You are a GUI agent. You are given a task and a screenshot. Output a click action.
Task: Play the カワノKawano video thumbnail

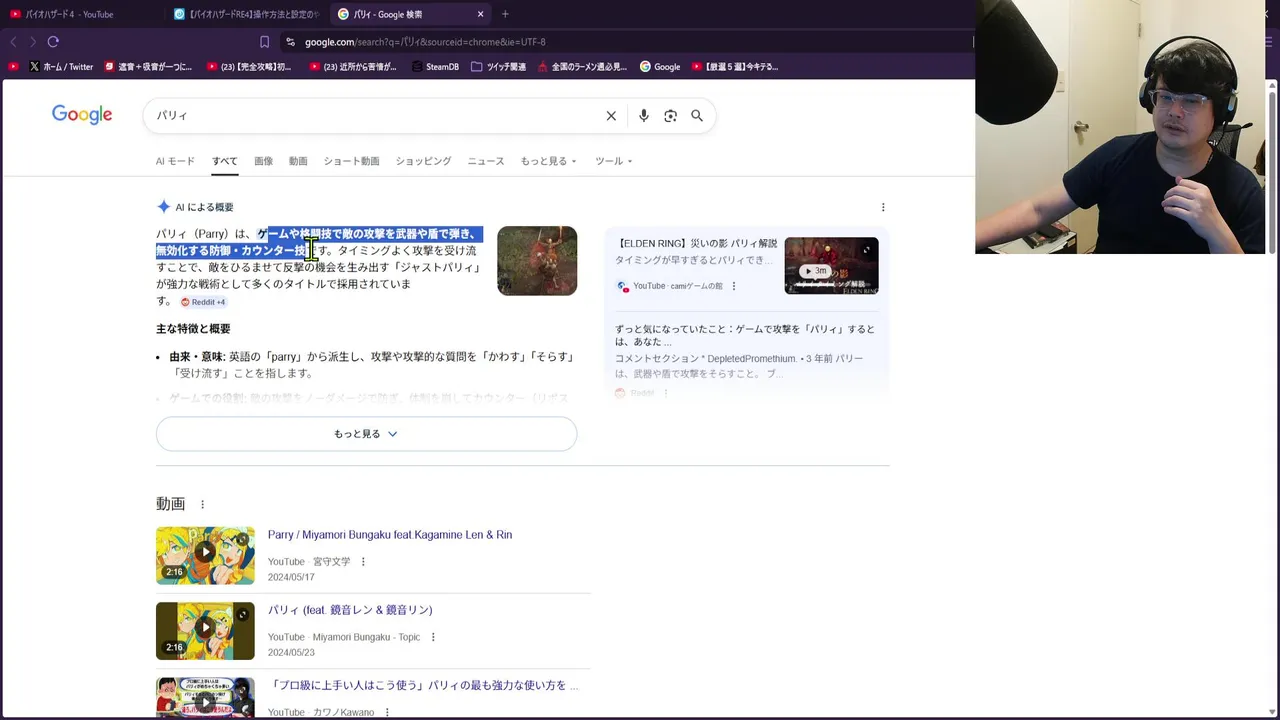(x=205, y=698)
